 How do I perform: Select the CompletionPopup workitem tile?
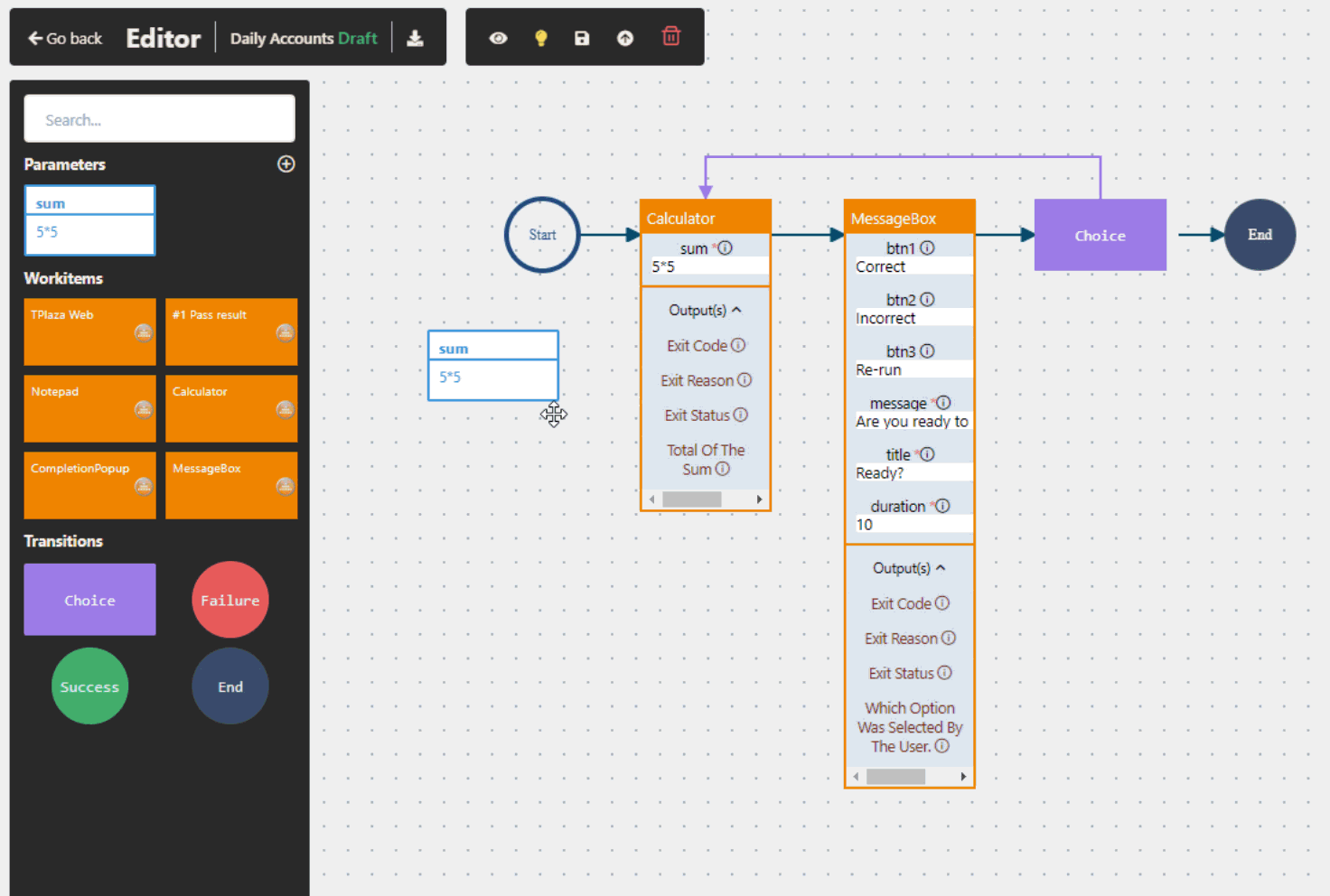[x=89, y=485]
